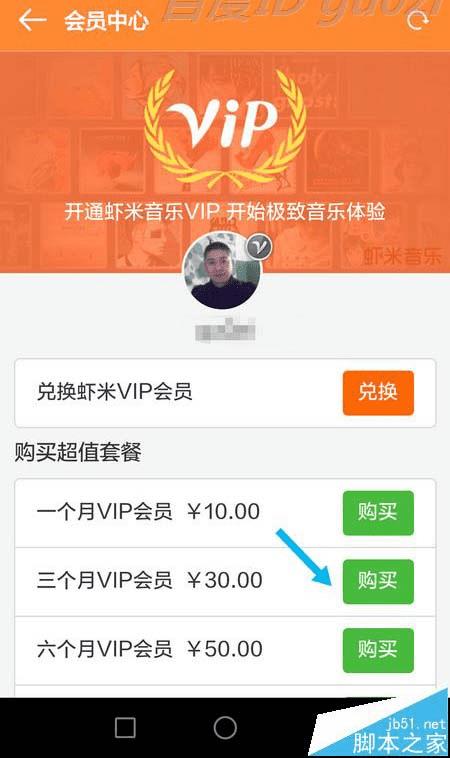
Task: Select the 六个月VIP会员 package label
Action: (104, 649)
